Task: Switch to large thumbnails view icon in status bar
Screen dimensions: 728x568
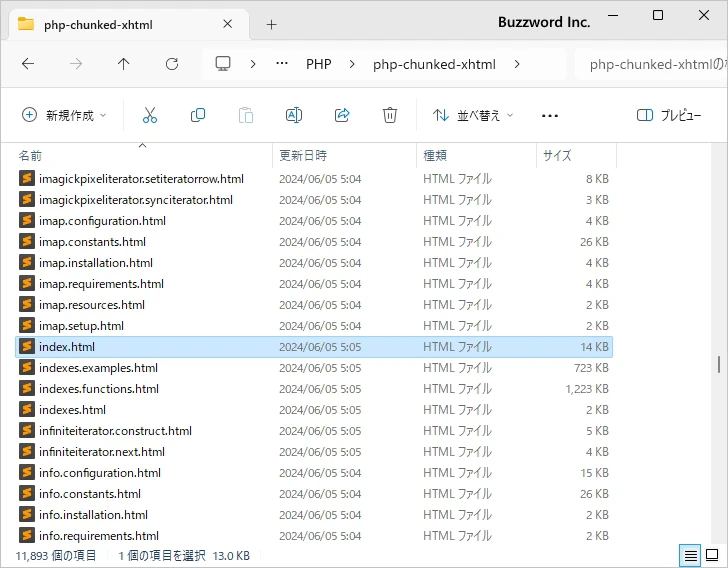Action: tap(712, 555)
